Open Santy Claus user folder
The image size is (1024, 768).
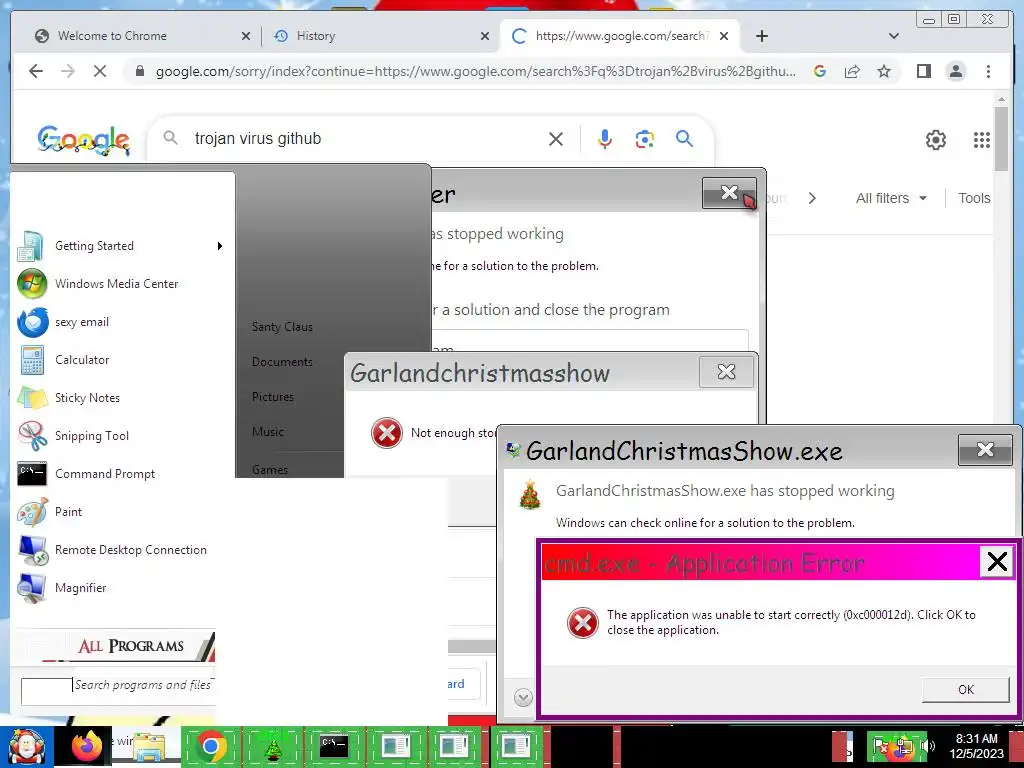tap(282, 327)
